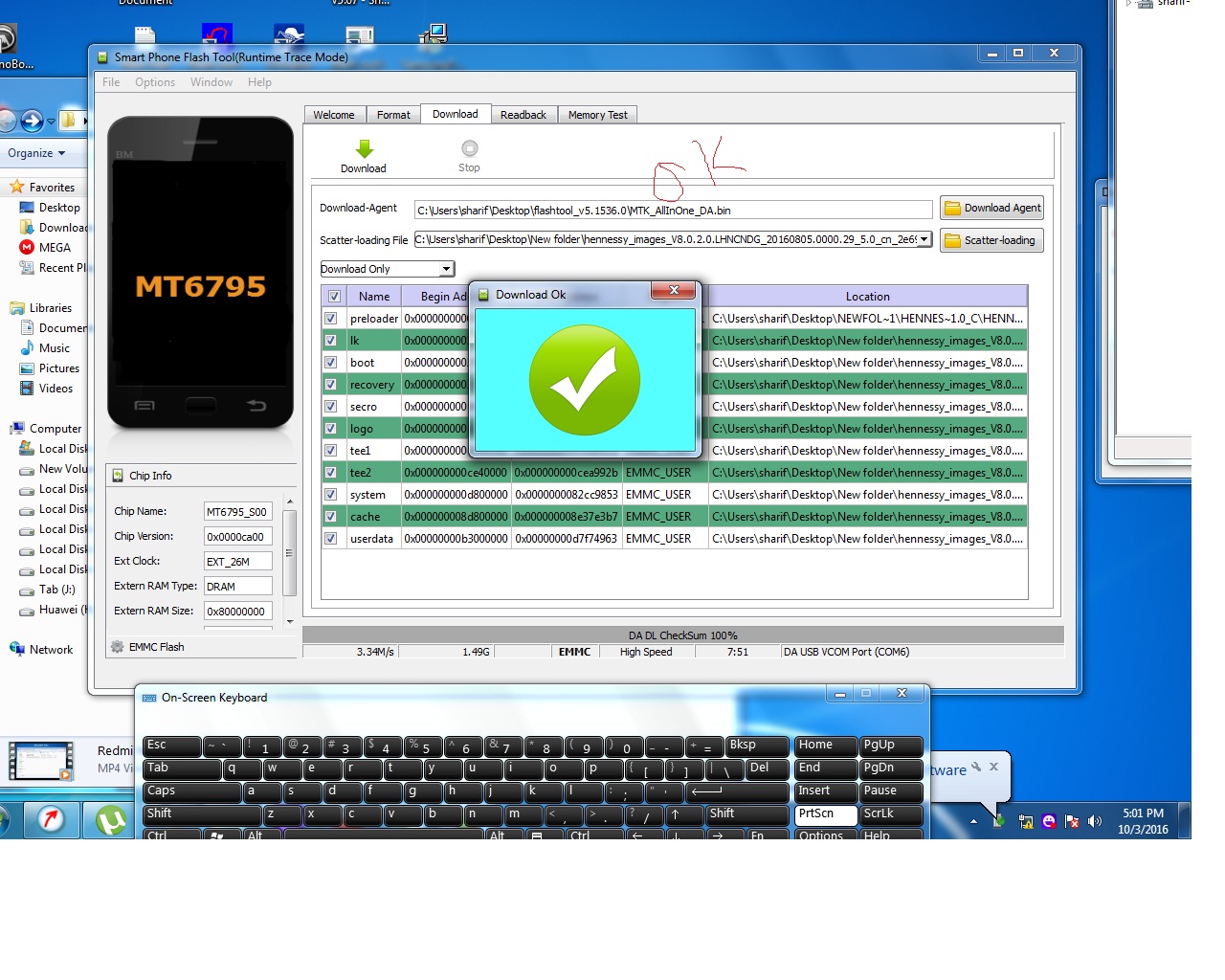Toggle the select-all checkbox in table header
1225x980 pixels.
pos(334,297)
